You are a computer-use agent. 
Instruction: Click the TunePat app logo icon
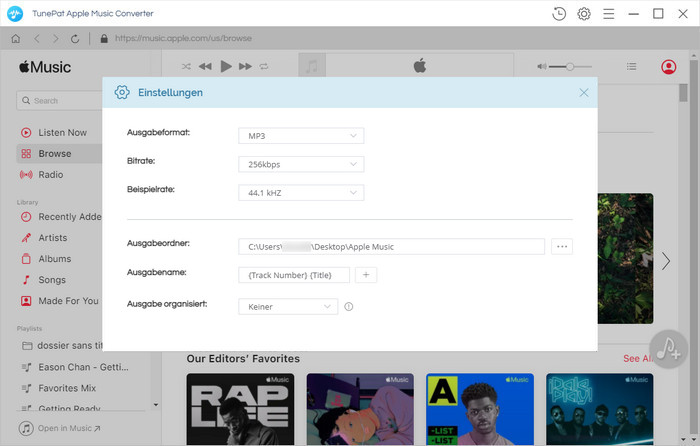tap(15, 14)
